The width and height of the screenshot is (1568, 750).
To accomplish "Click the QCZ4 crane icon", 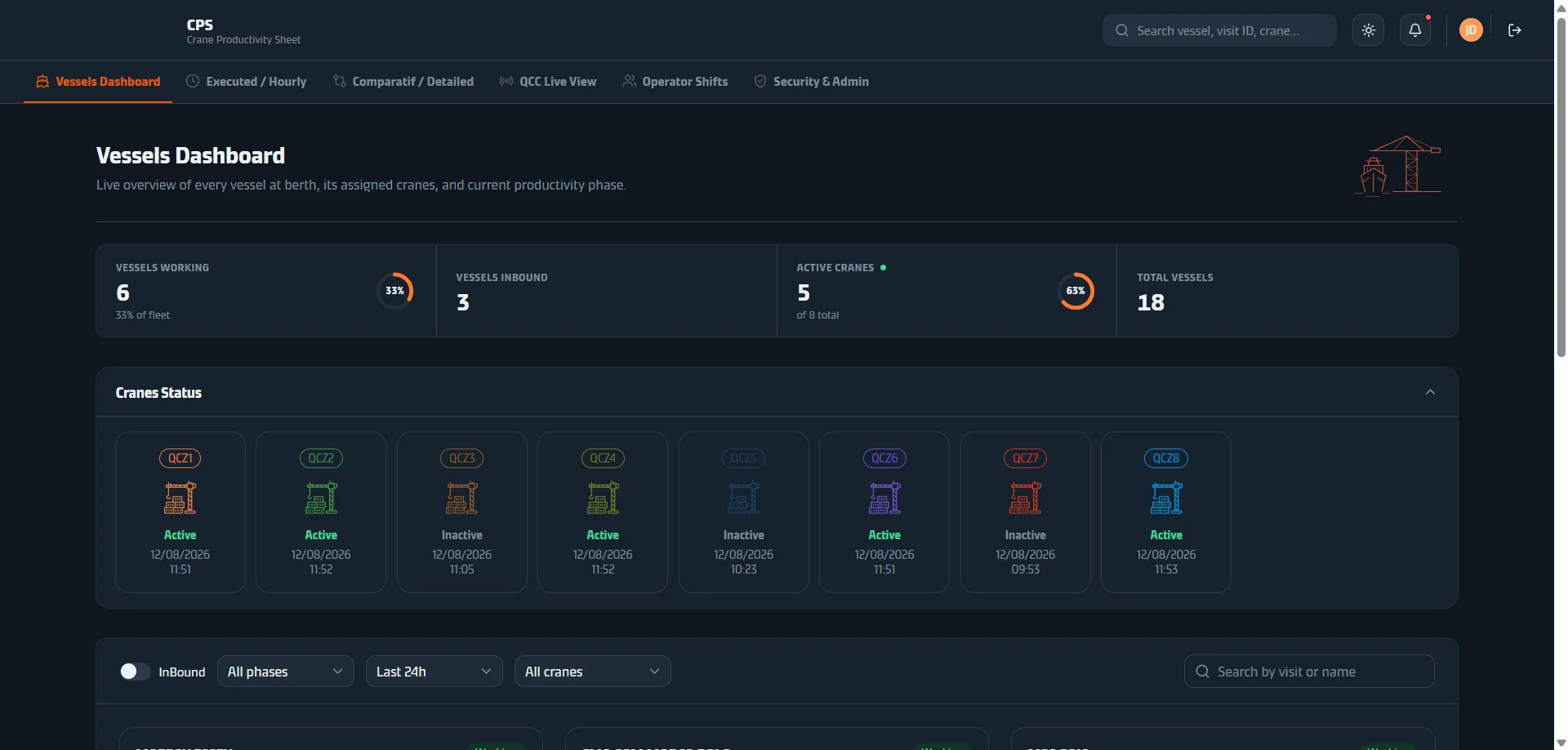I will point(603,498).
